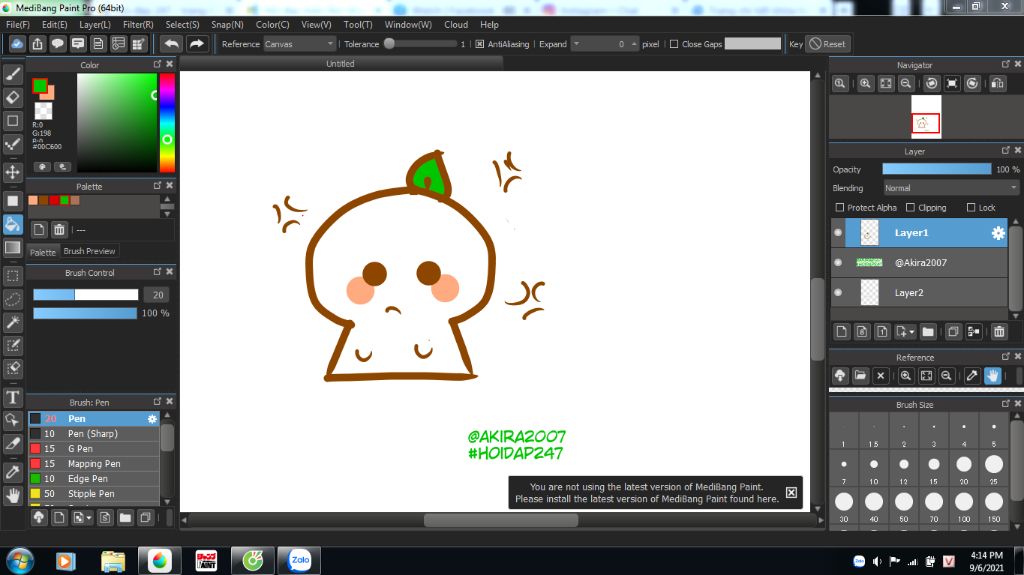Screen dimensions: 1024x575
Task: Undock the Navigator panel
Action: (x=1005, y=64)
